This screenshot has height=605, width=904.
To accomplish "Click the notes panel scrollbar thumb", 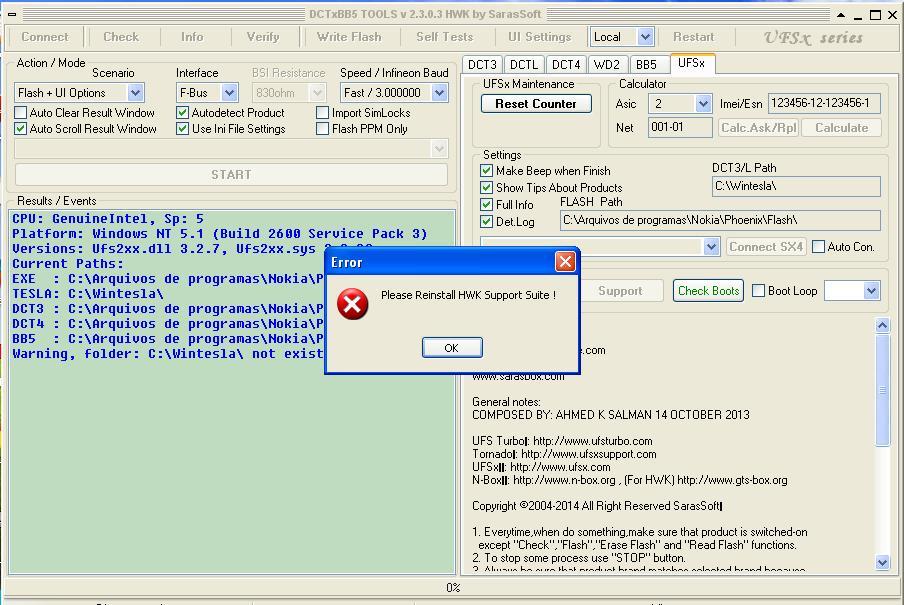I will coord(882,390).
